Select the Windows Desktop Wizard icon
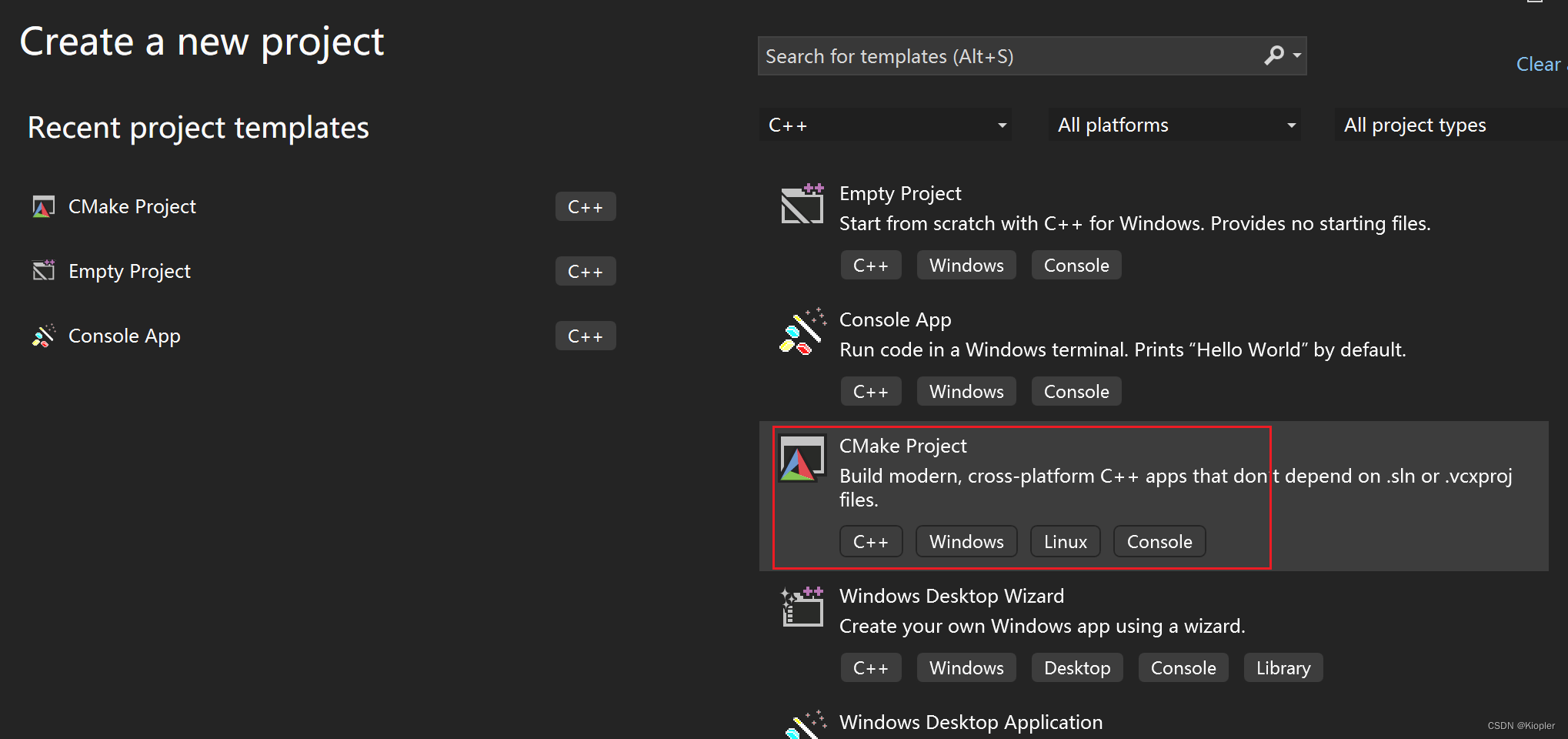This screenshot has width=1568, height=739. (801, 607)
